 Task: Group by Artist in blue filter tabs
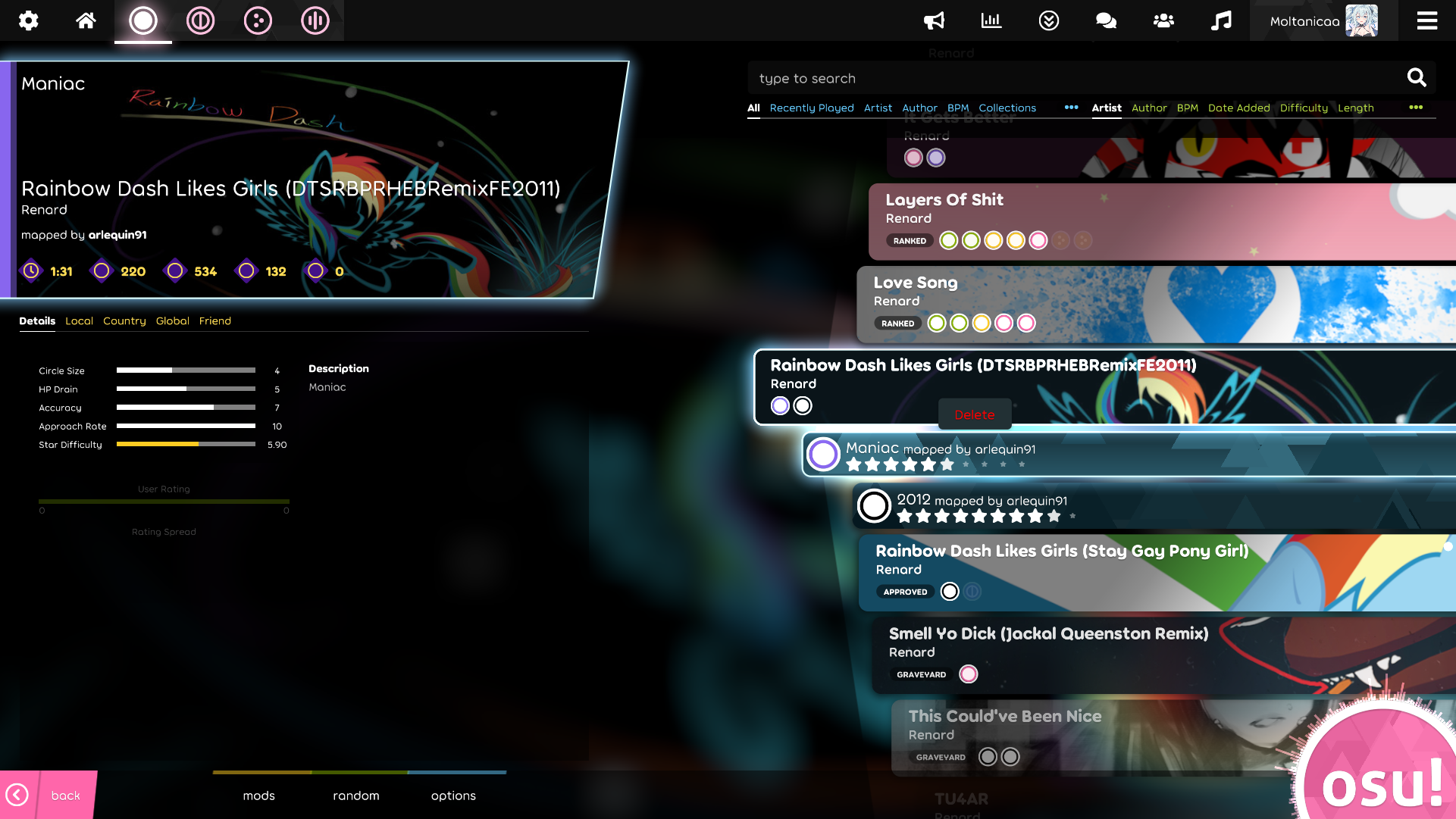(x=878, y=108)
